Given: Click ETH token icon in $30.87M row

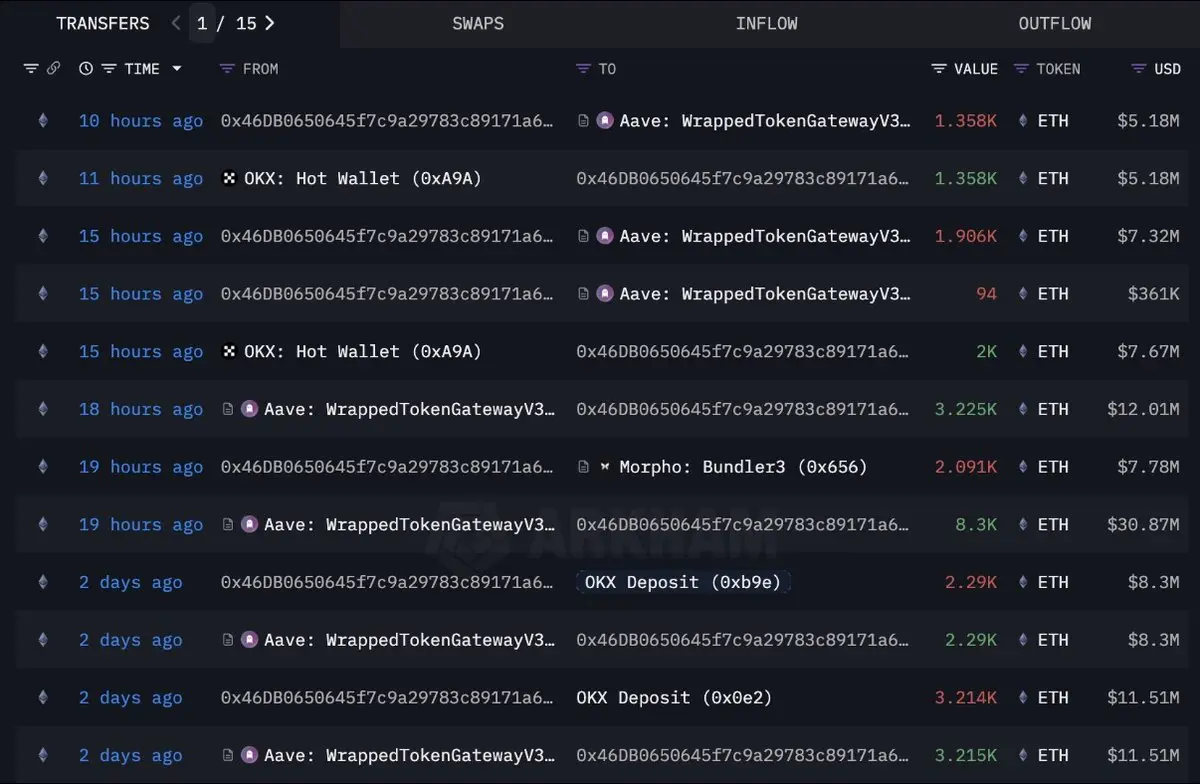Looking at the screenshot, I should pos(1023,525).
